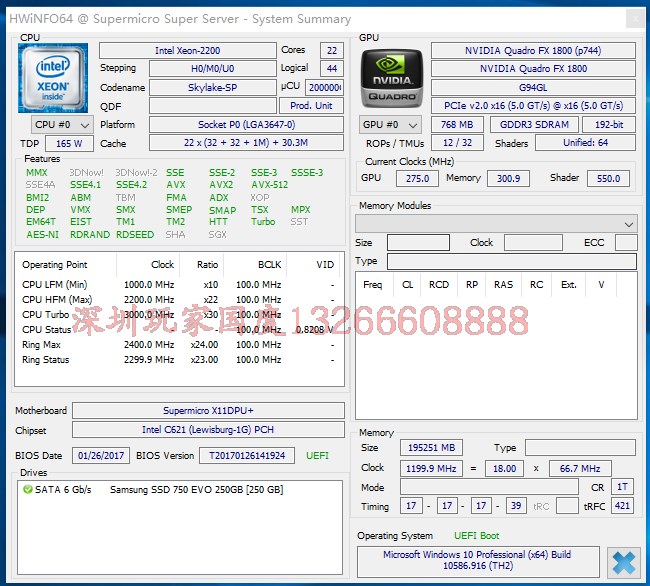Click the Logical value 44
Screen dimensions: 650x586
(332, 68)
